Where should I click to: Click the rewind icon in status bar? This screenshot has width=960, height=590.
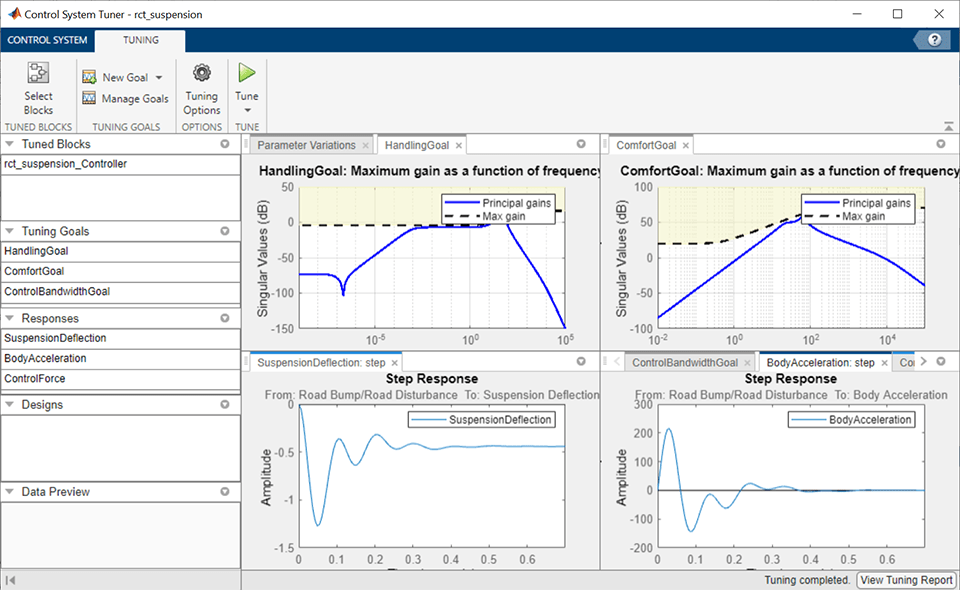point(10,580)
